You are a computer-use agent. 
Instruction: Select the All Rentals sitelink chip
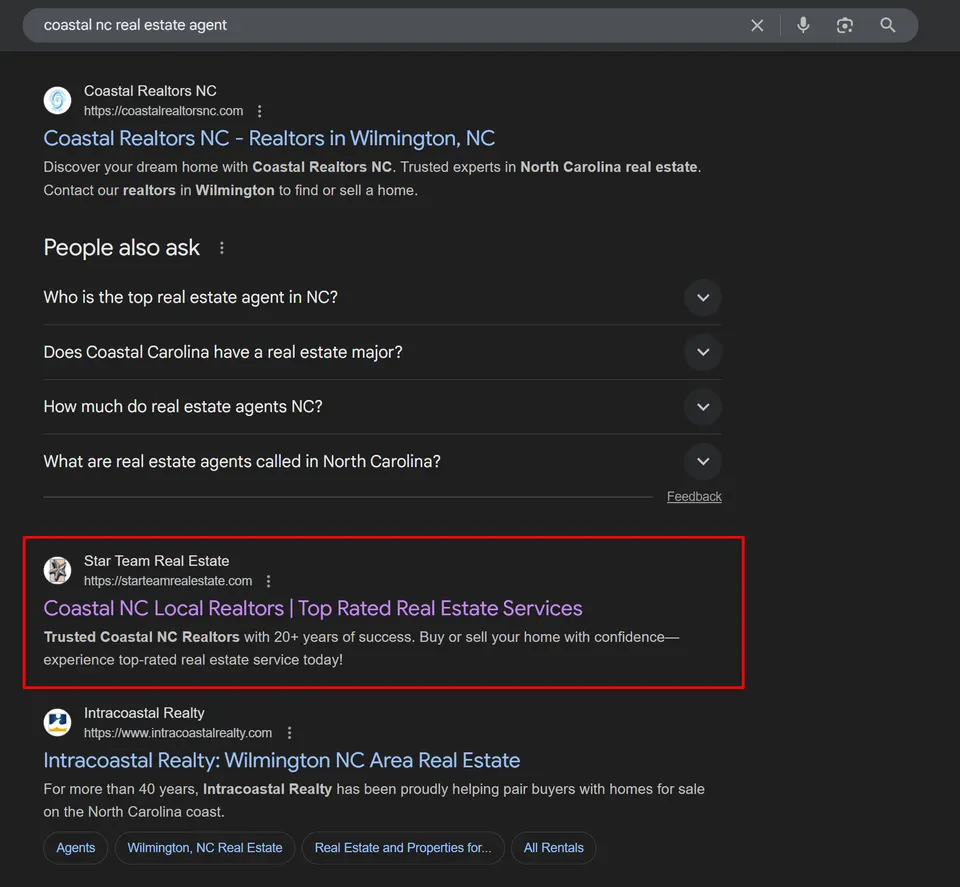[x=553, y=848]
